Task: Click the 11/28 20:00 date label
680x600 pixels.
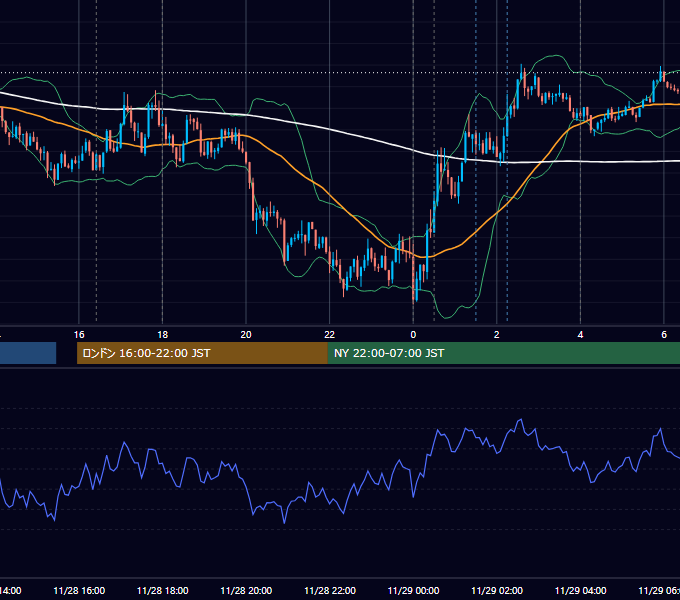Action: pyautogui.click(x=246, y=590)
